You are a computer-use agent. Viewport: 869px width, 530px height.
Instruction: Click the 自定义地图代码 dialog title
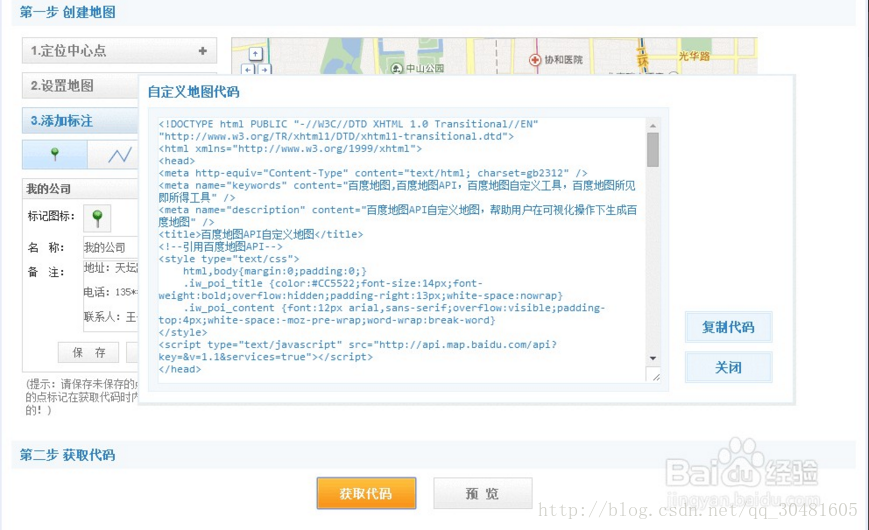coord(193,91)
